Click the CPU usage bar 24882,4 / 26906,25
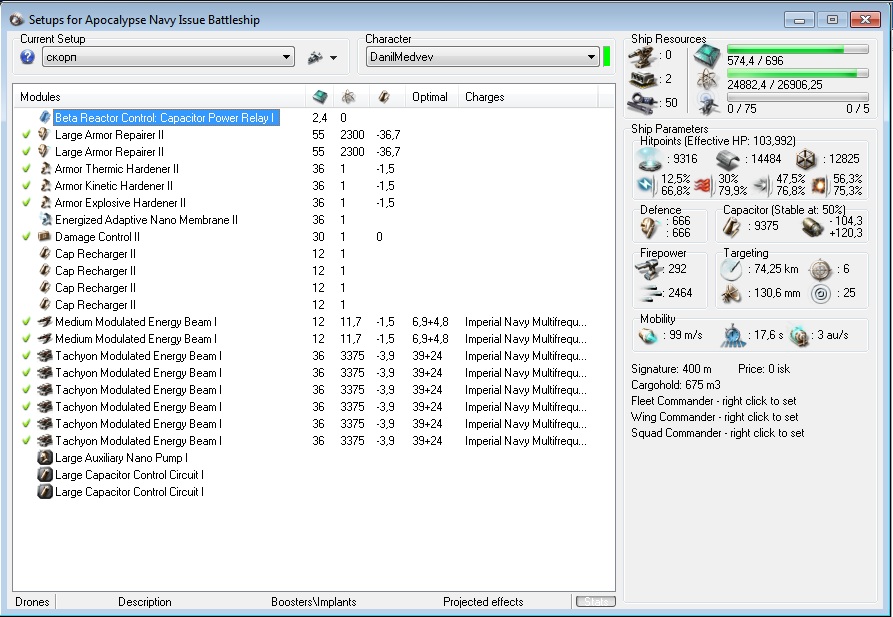 [797, 73]
